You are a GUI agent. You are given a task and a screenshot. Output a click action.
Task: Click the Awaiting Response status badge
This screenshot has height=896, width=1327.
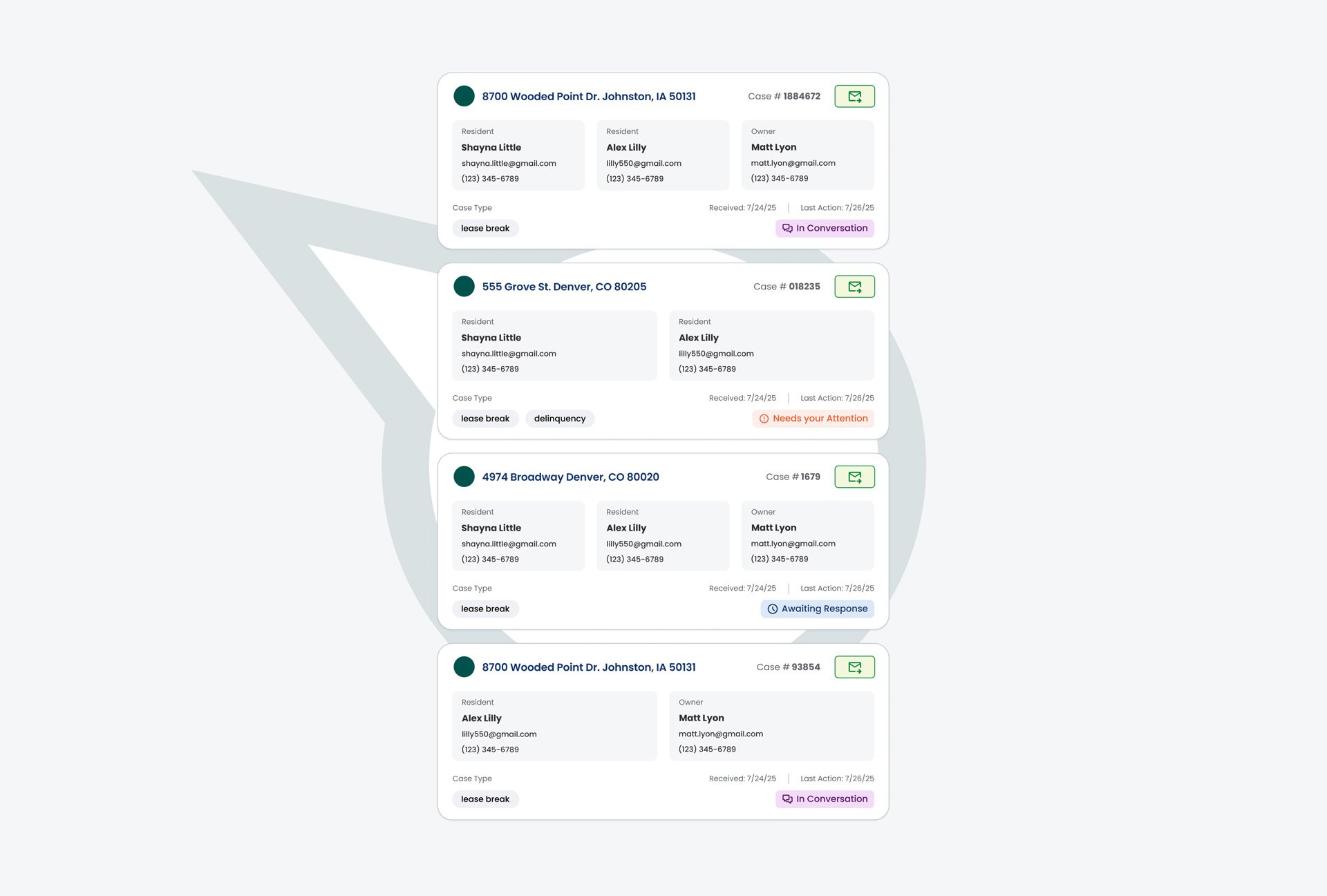(817, 609)
